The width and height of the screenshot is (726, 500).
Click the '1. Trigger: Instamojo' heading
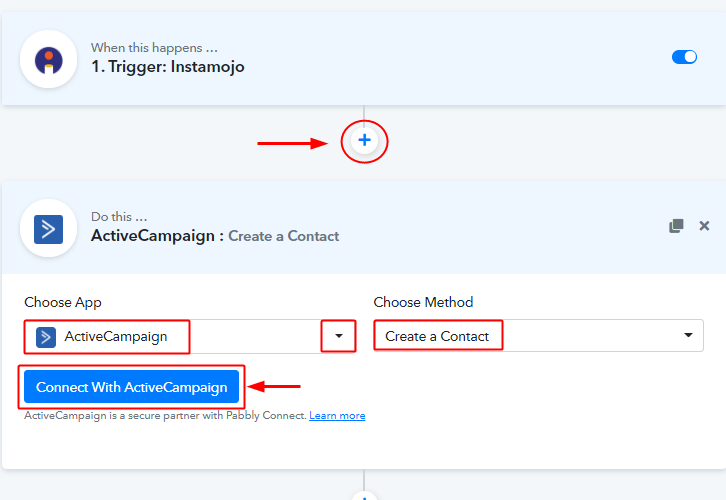(168, 67)
